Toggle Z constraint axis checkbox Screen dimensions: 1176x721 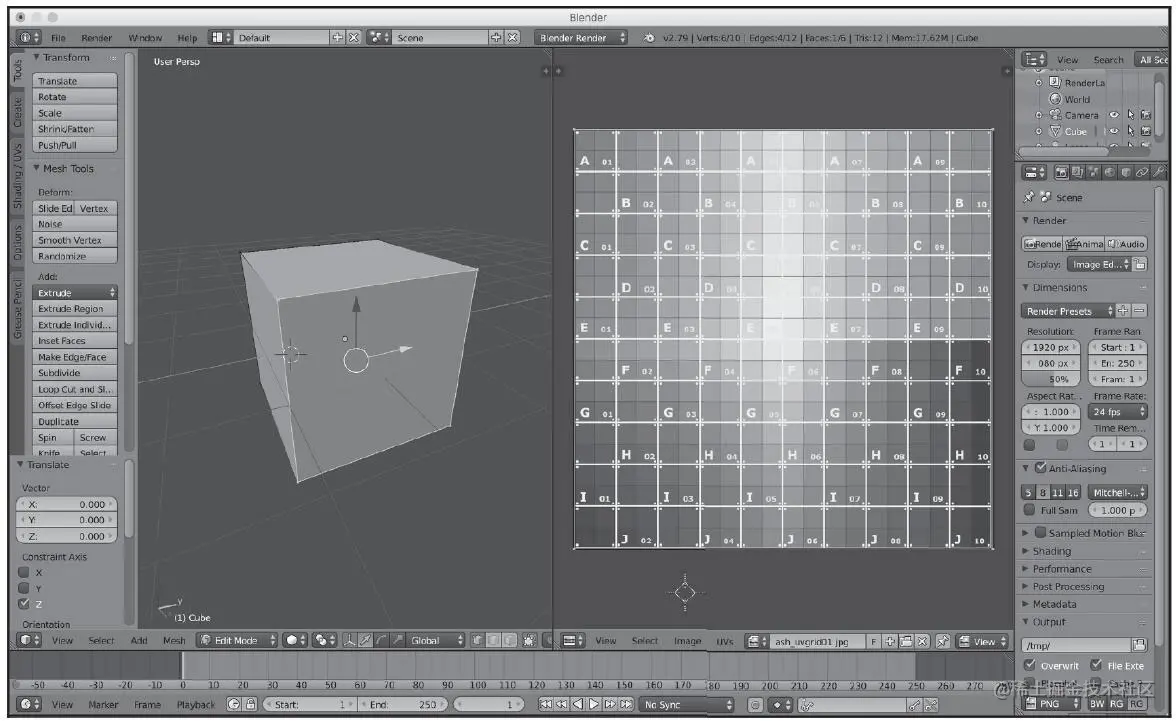click(x=24, y=603)
